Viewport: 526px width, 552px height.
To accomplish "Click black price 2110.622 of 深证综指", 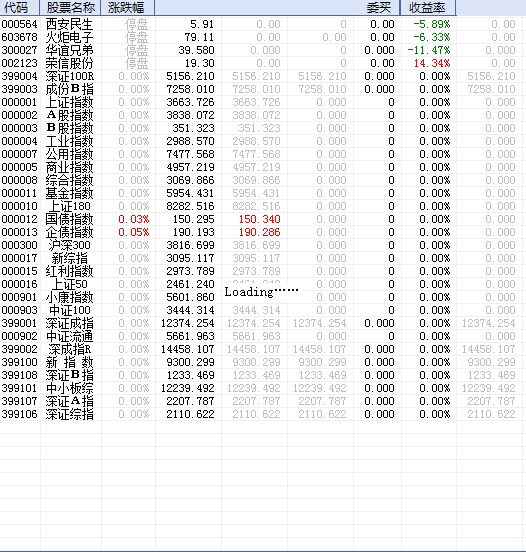I will click(x=190, y=415).
